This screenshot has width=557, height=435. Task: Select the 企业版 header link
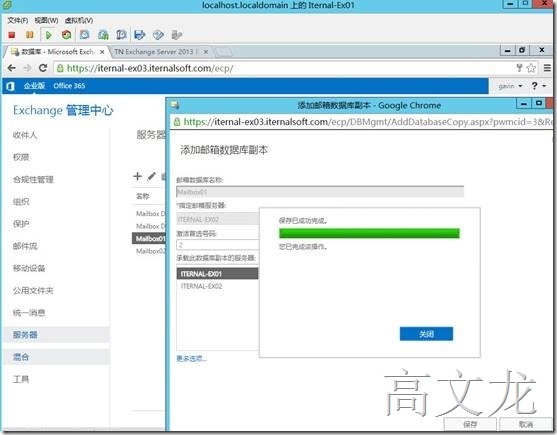point(34,86)
